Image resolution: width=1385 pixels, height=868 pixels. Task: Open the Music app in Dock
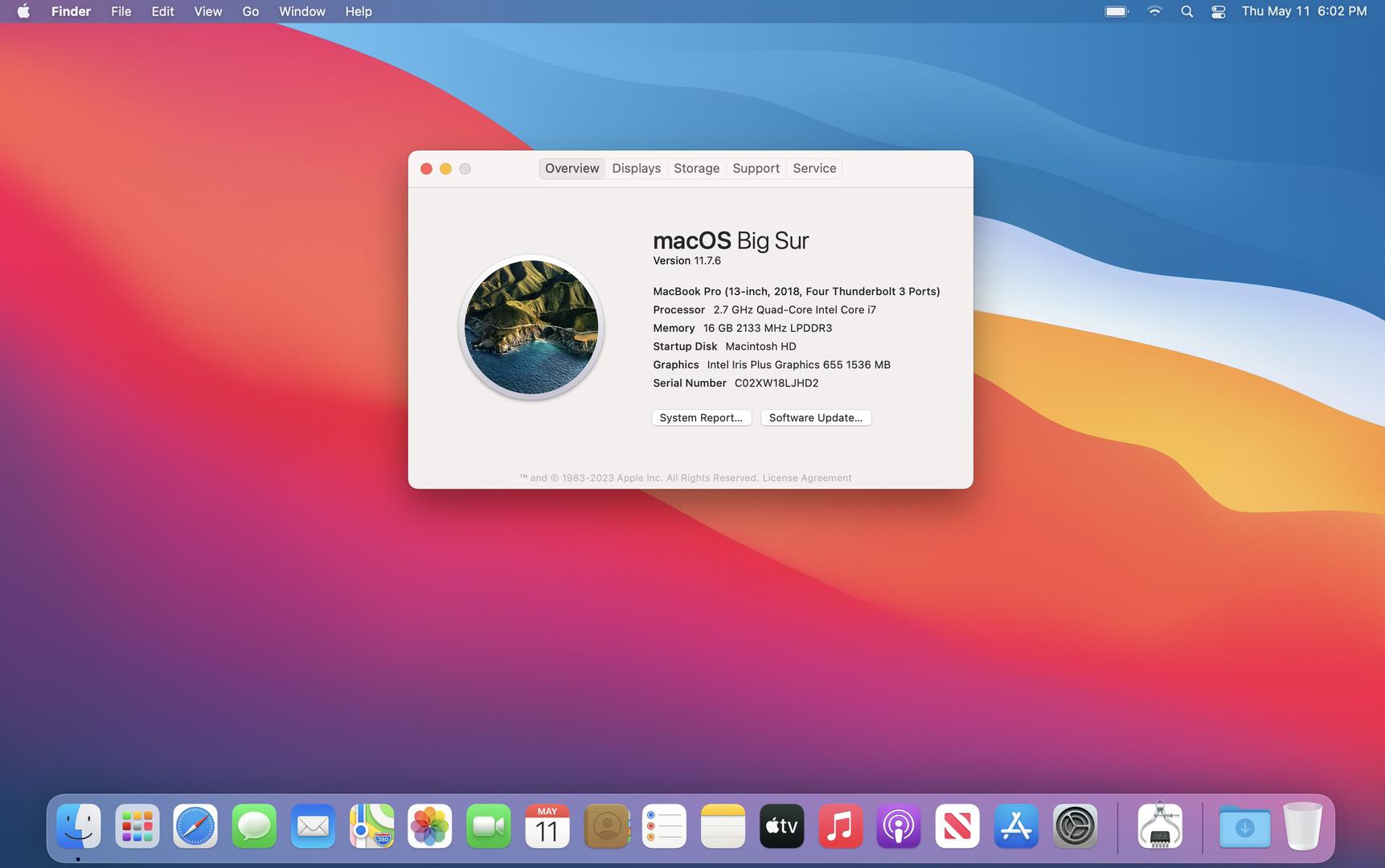pos(840,826)
